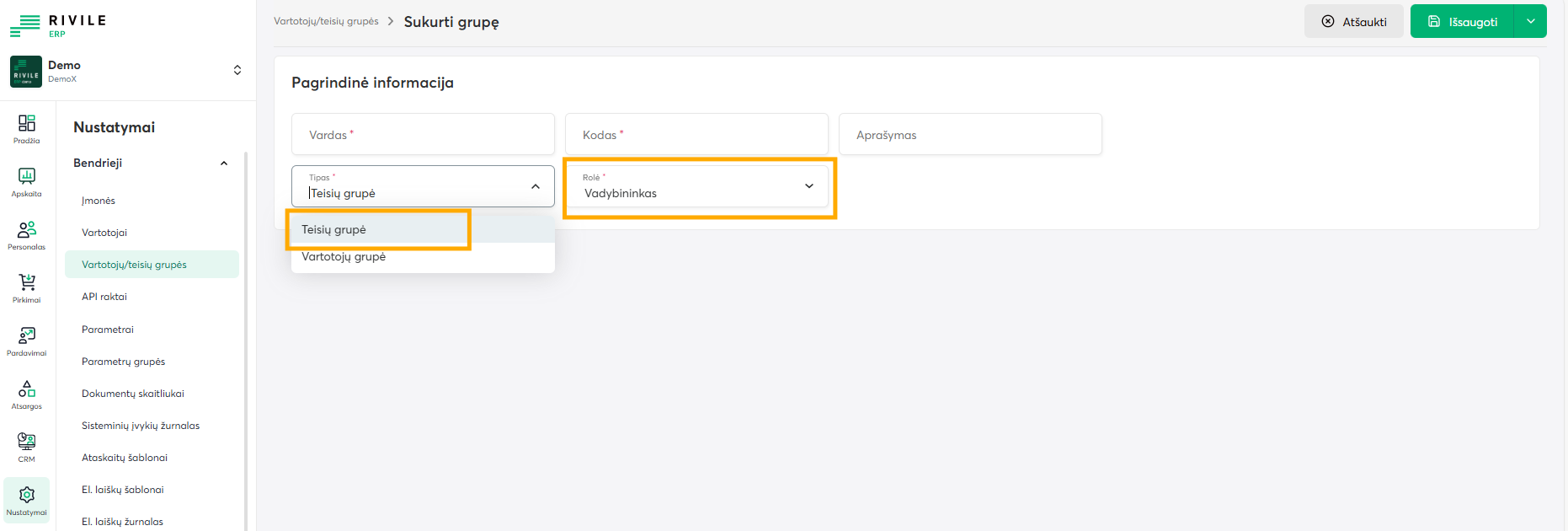This screenshot has height=531, width=1568.
Task: Open API raktai settings page
Action: coord(104,297)
